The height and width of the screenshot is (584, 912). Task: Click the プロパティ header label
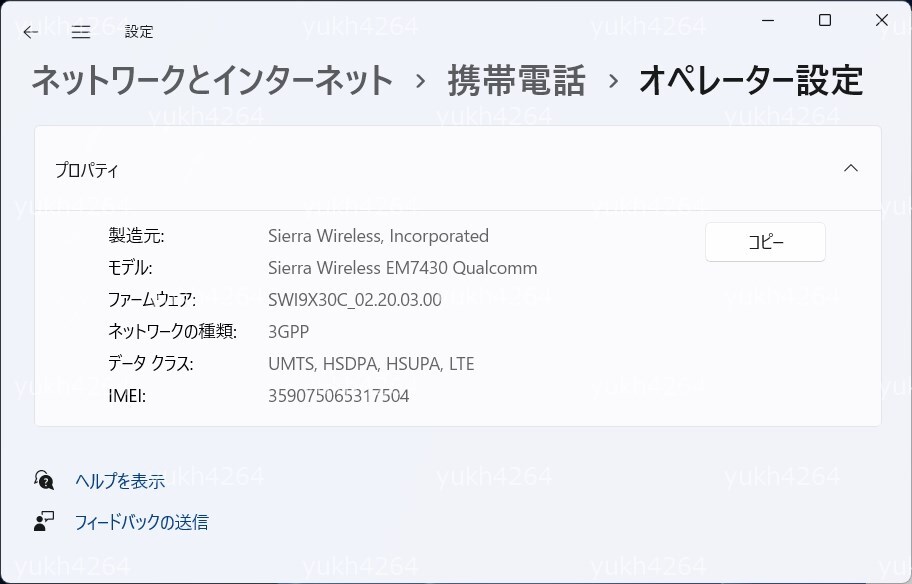[x=87, y=170]
